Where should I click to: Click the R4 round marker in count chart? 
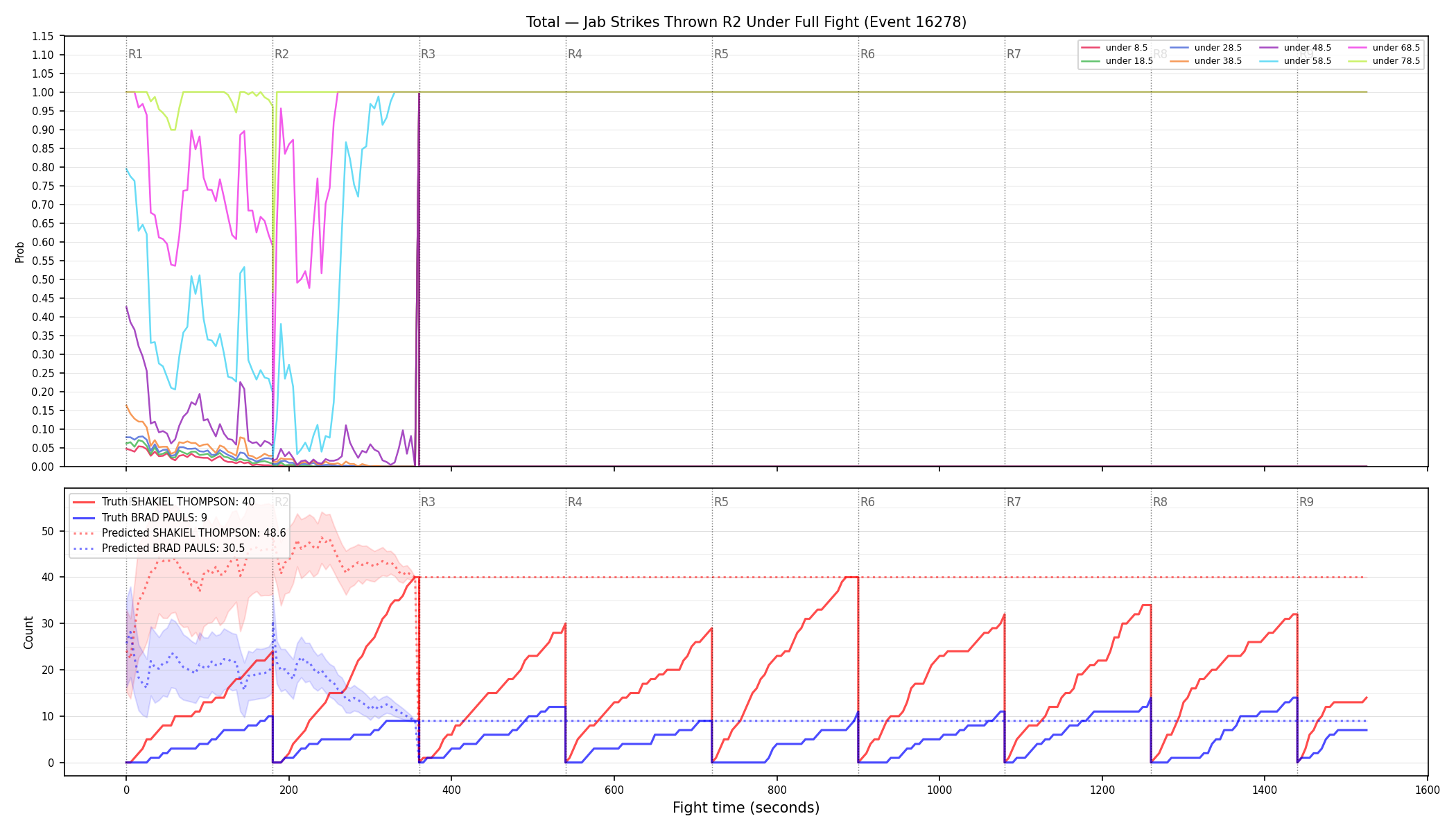(x=575, y=502)
